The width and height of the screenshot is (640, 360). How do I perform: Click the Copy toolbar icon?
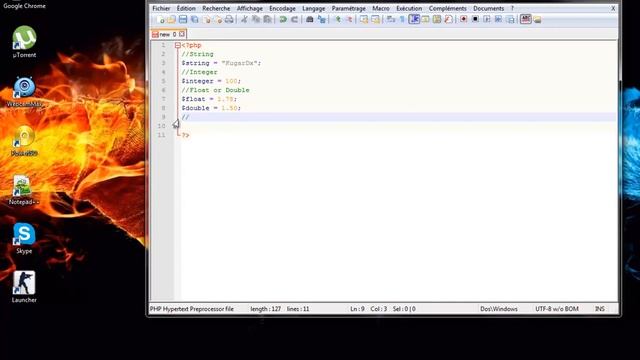[x=256, y=19]
